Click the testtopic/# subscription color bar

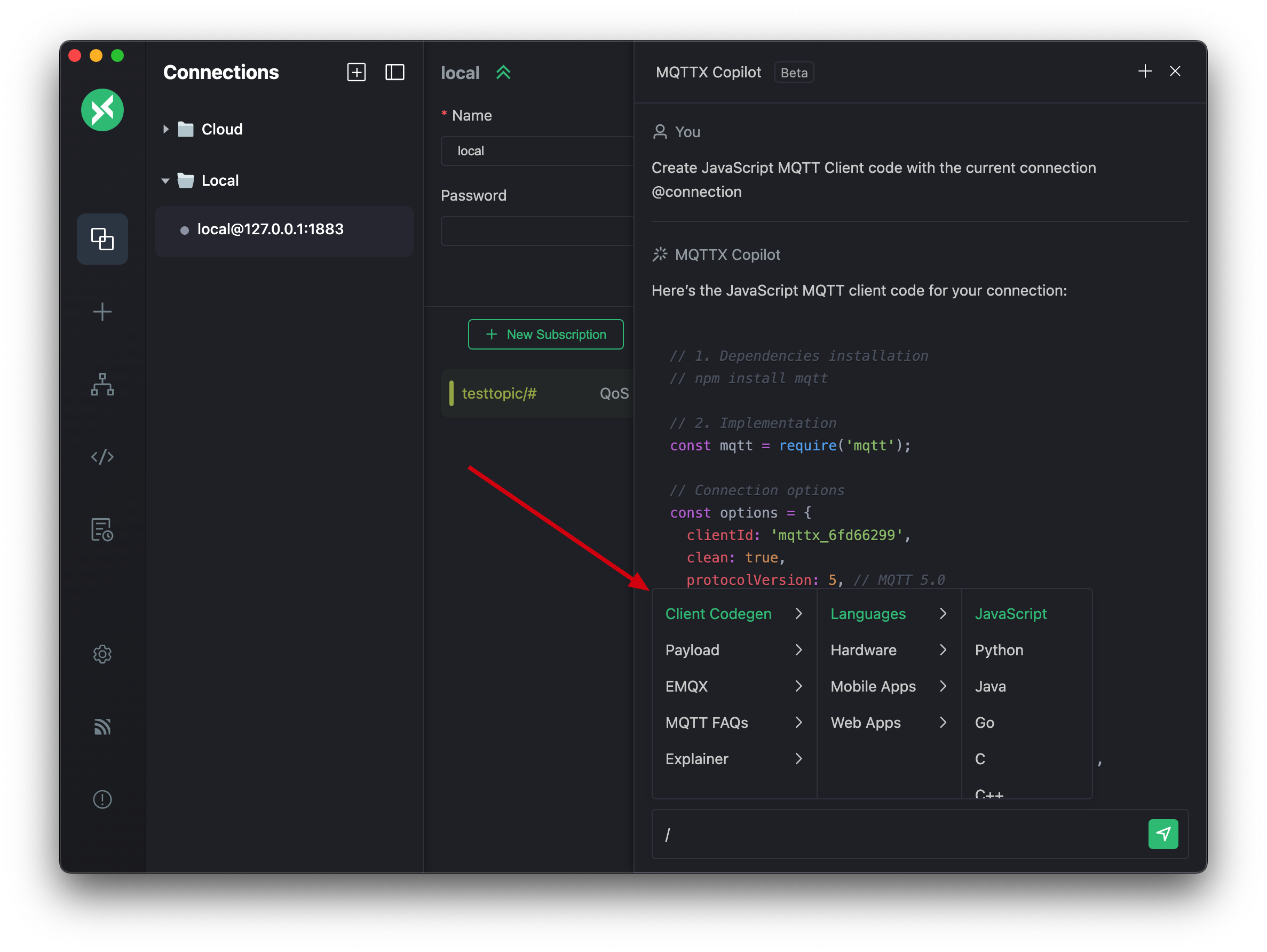(x=452, y=393)
